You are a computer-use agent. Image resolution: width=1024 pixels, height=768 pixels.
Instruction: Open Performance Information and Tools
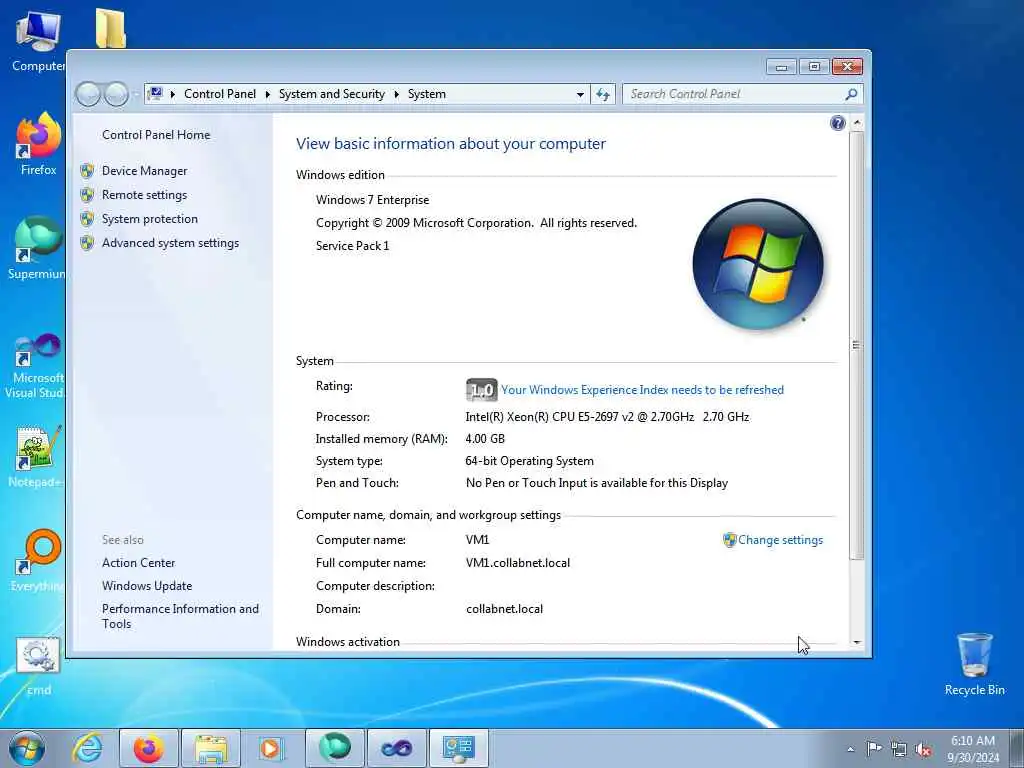point(180,616)
